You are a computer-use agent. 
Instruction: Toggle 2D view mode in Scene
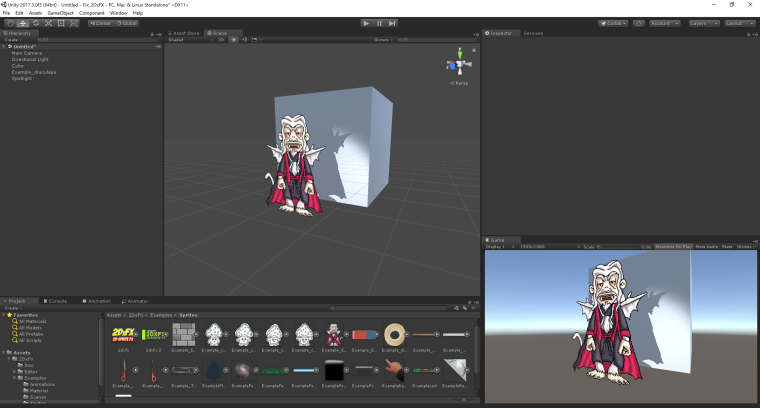(221, 40)
